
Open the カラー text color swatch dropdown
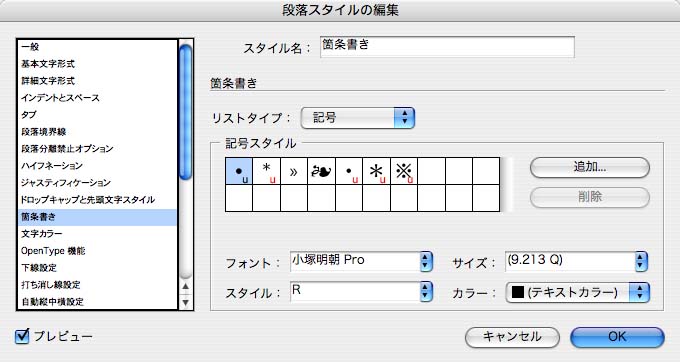(578, 293)
